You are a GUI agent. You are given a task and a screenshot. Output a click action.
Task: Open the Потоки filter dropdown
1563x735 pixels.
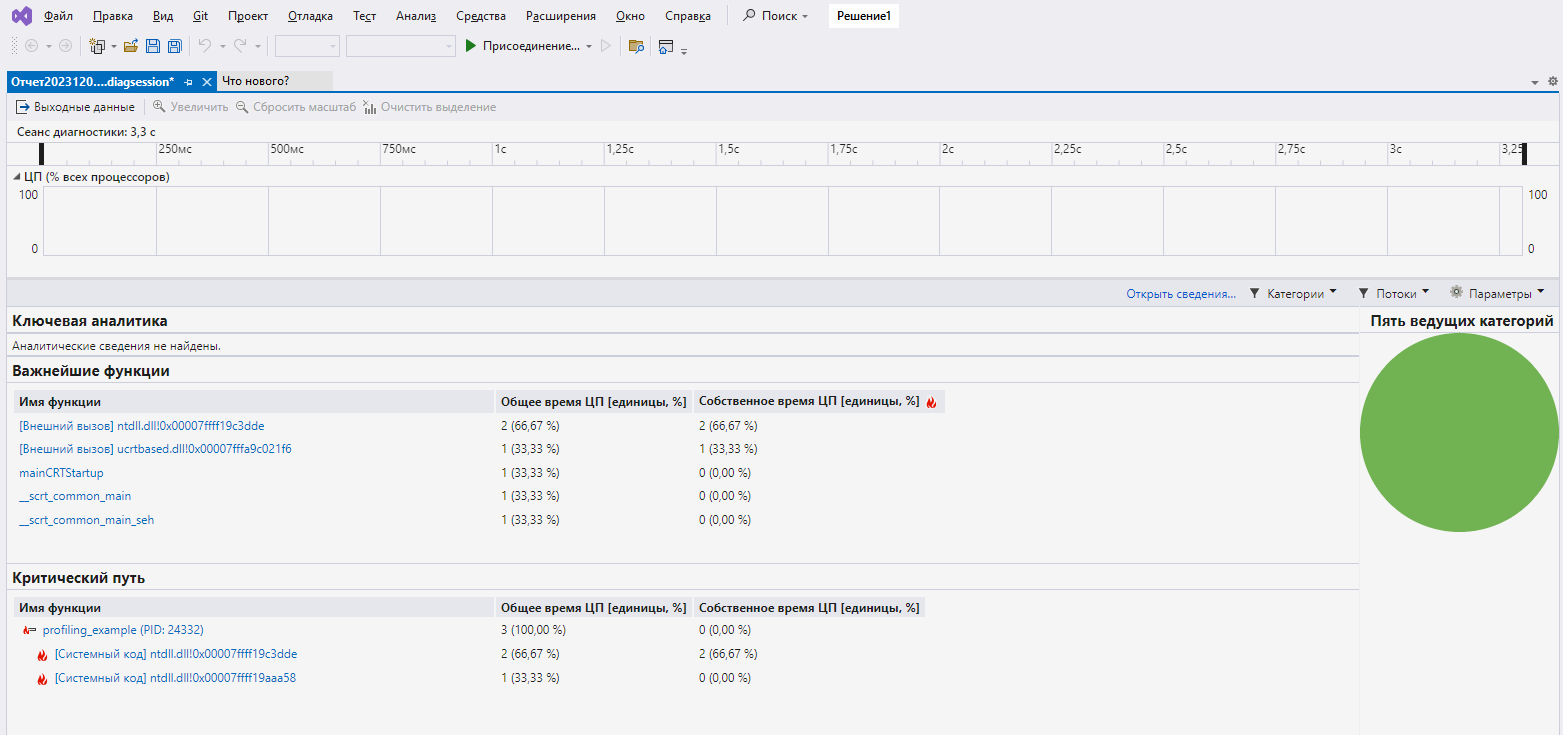click(1393, 293)
